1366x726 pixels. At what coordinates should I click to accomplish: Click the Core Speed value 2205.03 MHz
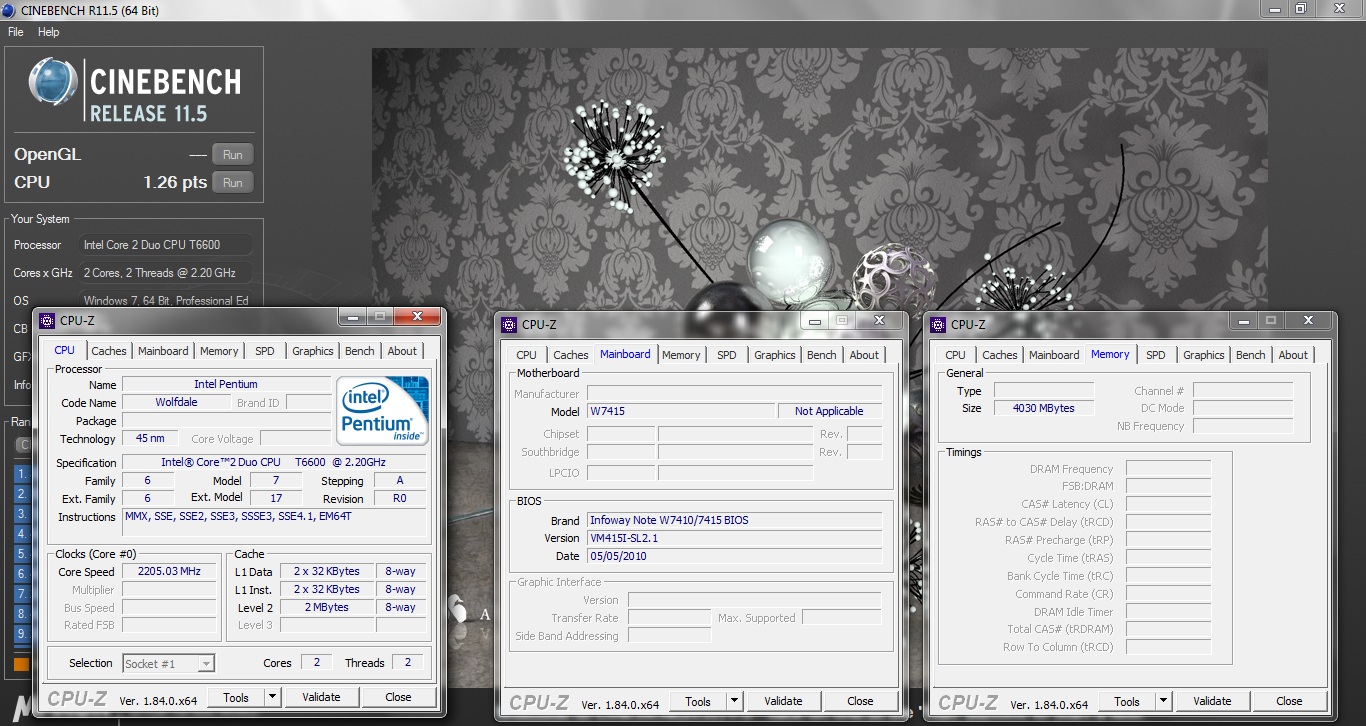[169, 572]
